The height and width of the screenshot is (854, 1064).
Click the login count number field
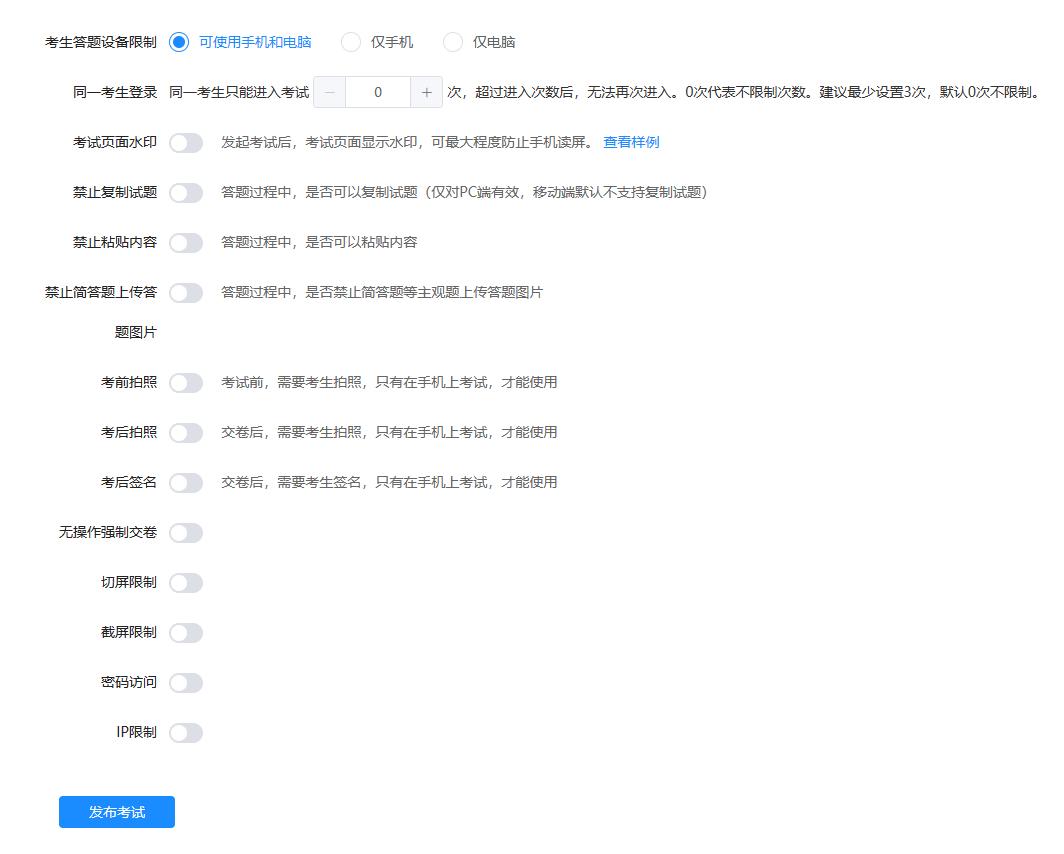[378, 92]
